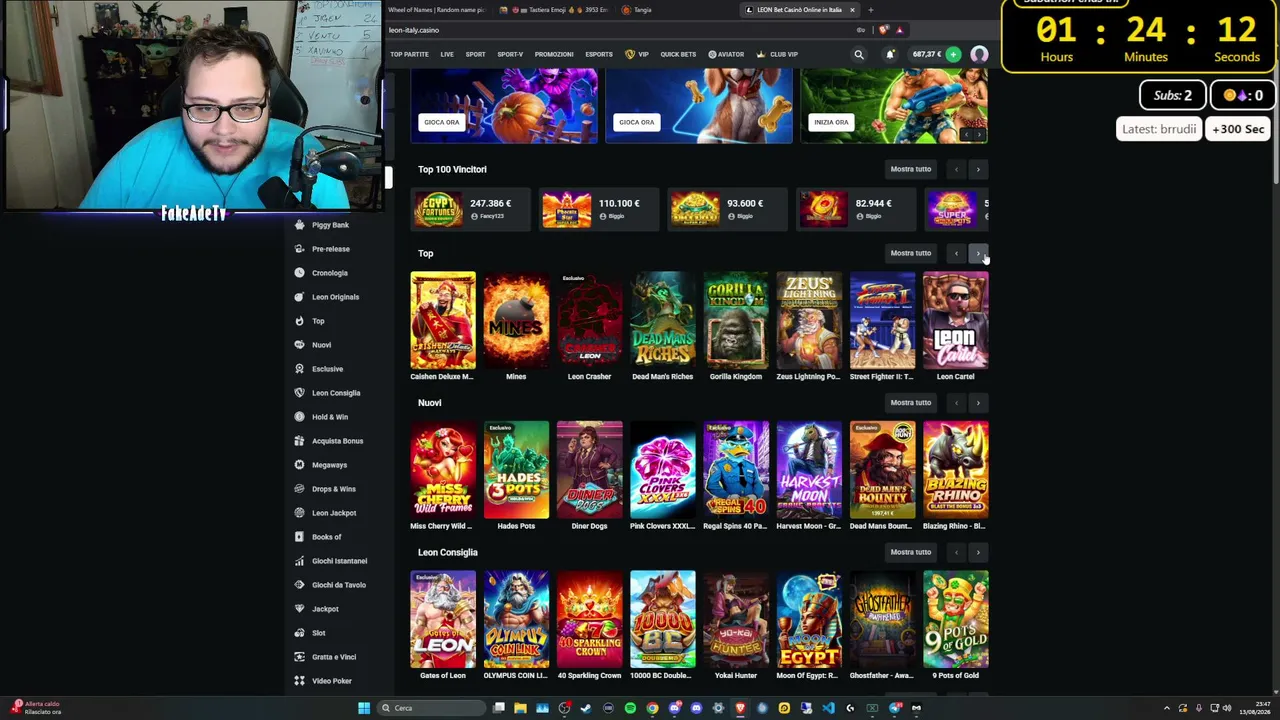This screenshot has width=1280, height=720.
Task: Click the green deposit plus button
Action: [x=953, y=54]
